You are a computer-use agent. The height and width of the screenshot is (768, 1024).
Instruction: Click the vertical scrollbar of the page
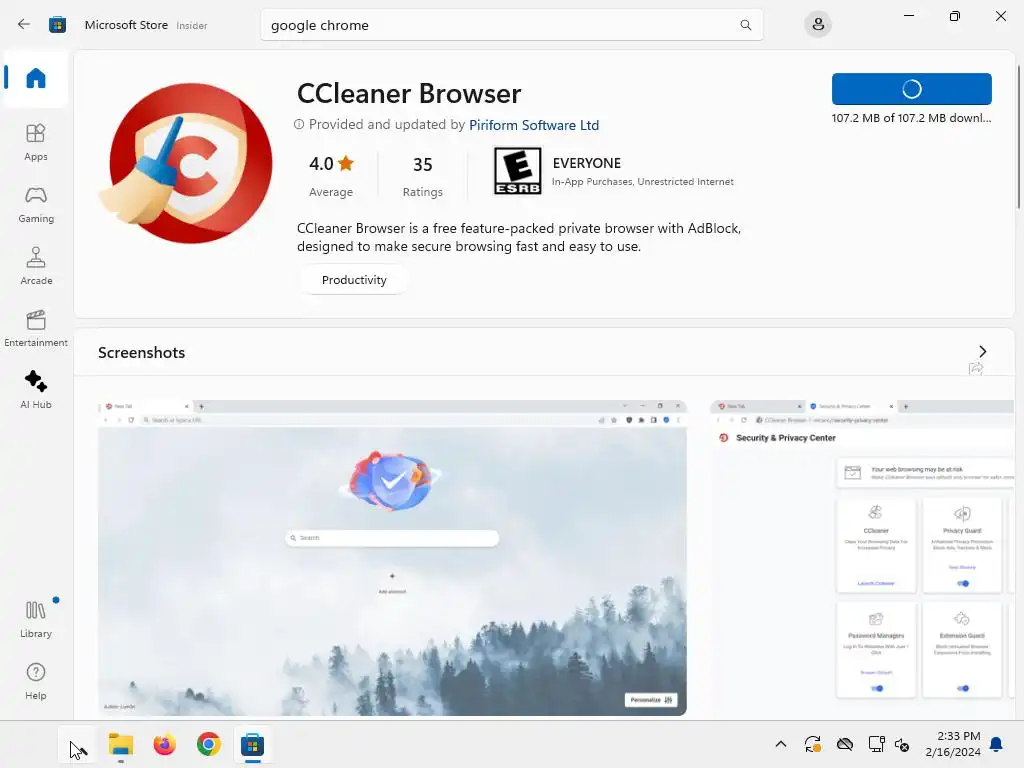point(1018,137)
